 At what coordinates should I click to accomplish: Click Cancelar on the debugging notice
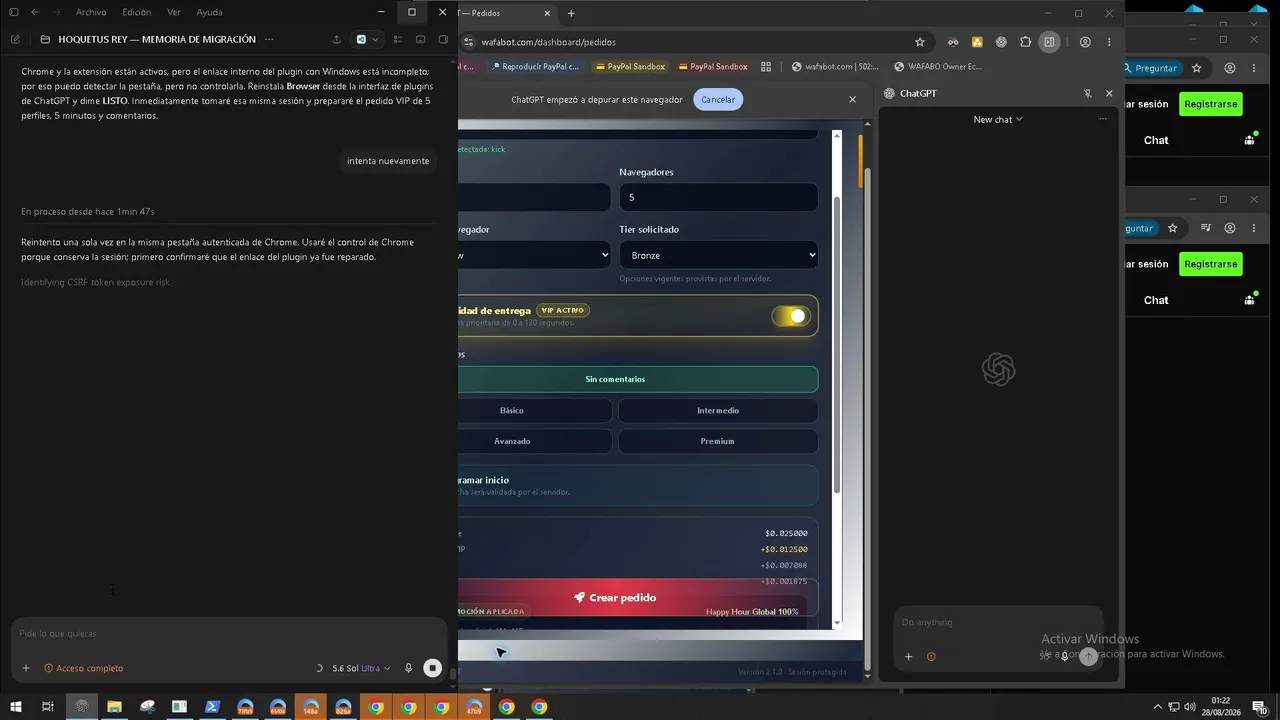tap(718, 99)
